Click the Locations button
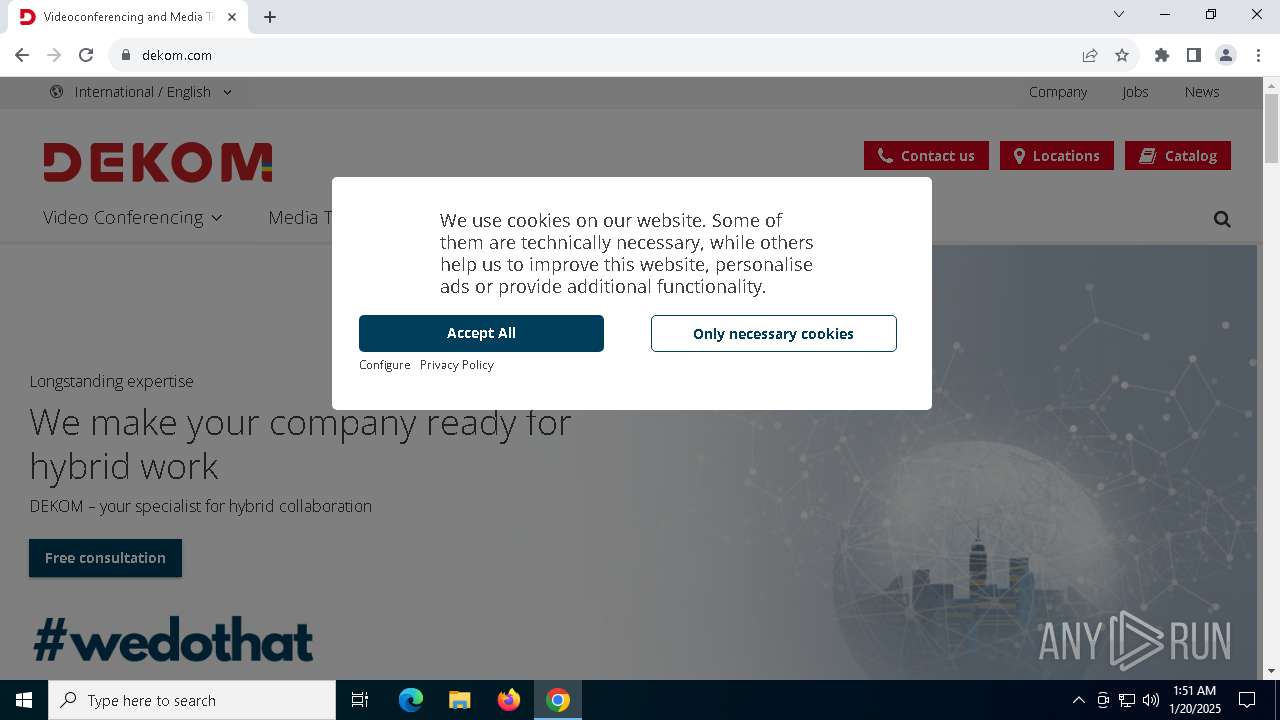 tap(1057, 156)
